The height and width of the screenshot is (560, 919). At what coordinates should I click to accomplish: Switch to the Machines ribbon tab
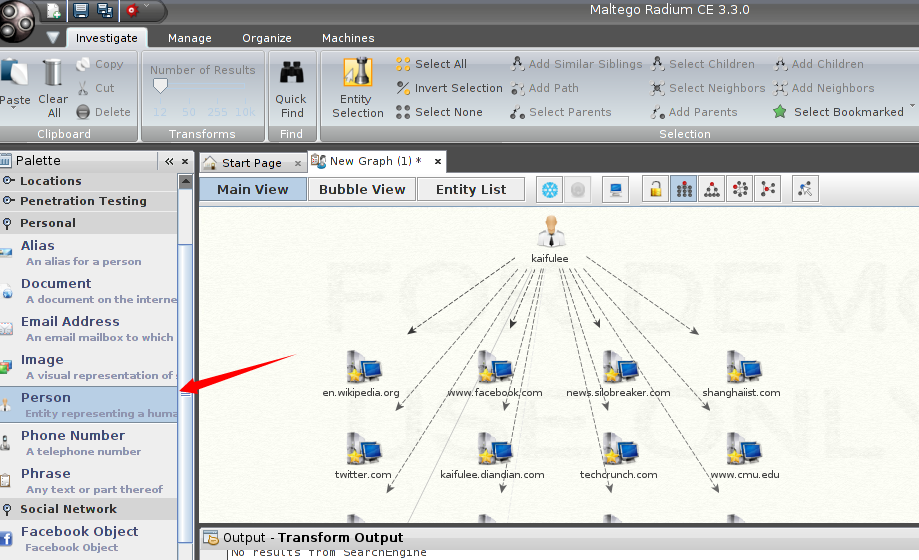pos(348,38)
